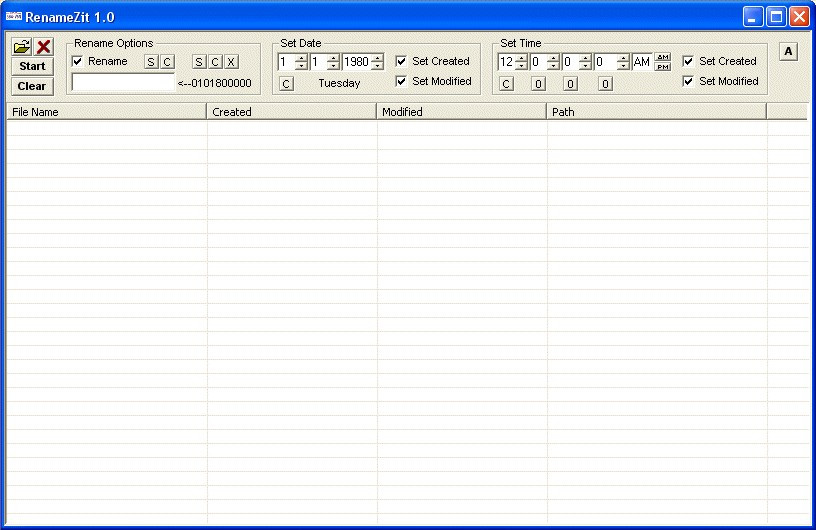
Task: Click the 0 button below the minutes spinner
Action: pyautogui.click(x=538, y=84)
